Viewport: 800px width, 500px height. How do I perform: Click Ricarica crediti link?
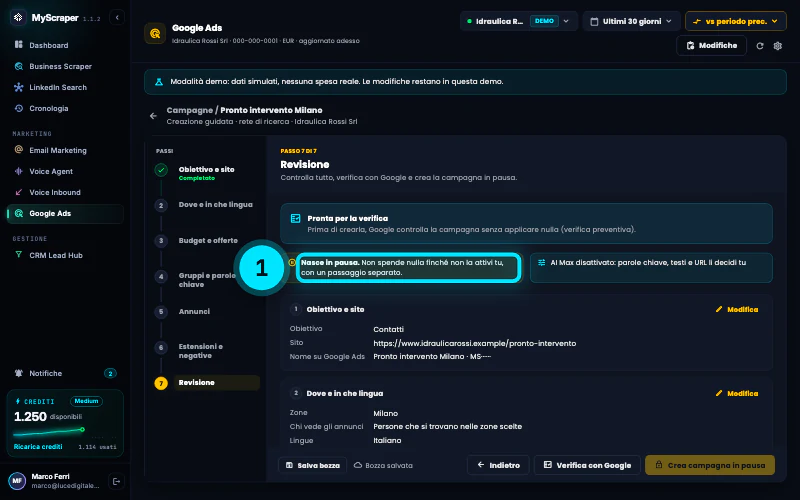point(38,446)
